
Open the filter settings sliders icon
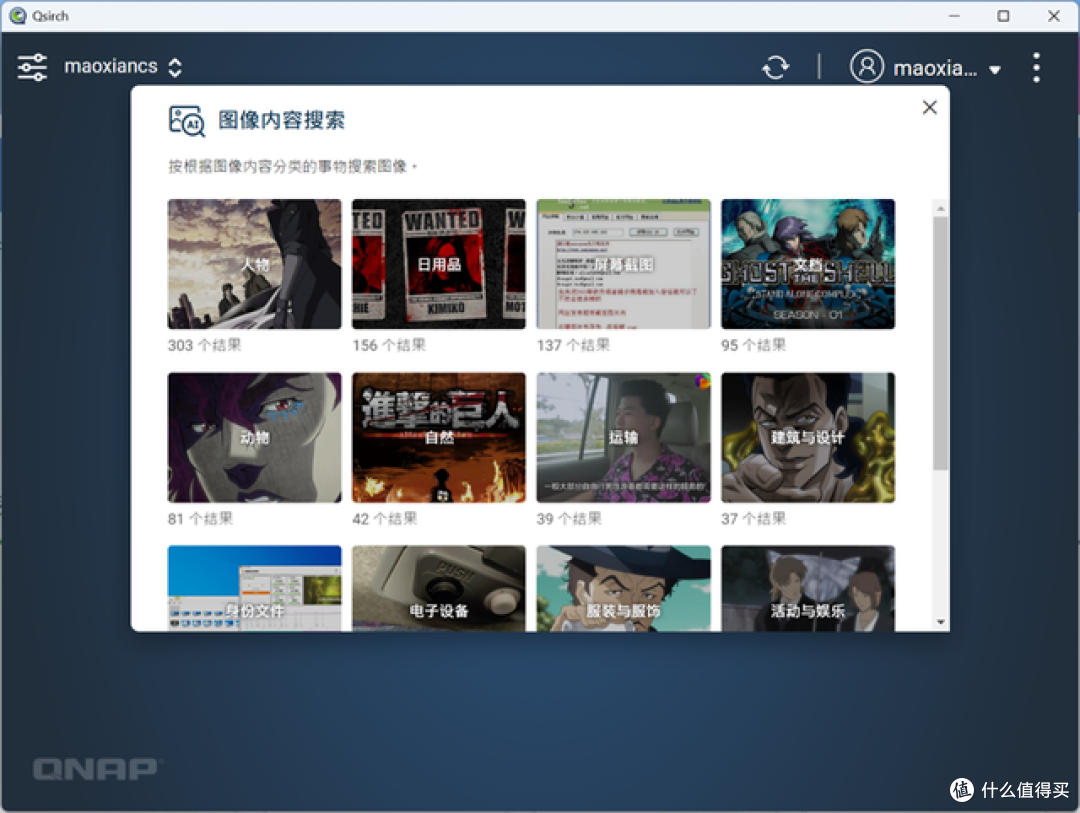(x=32, y=67)
